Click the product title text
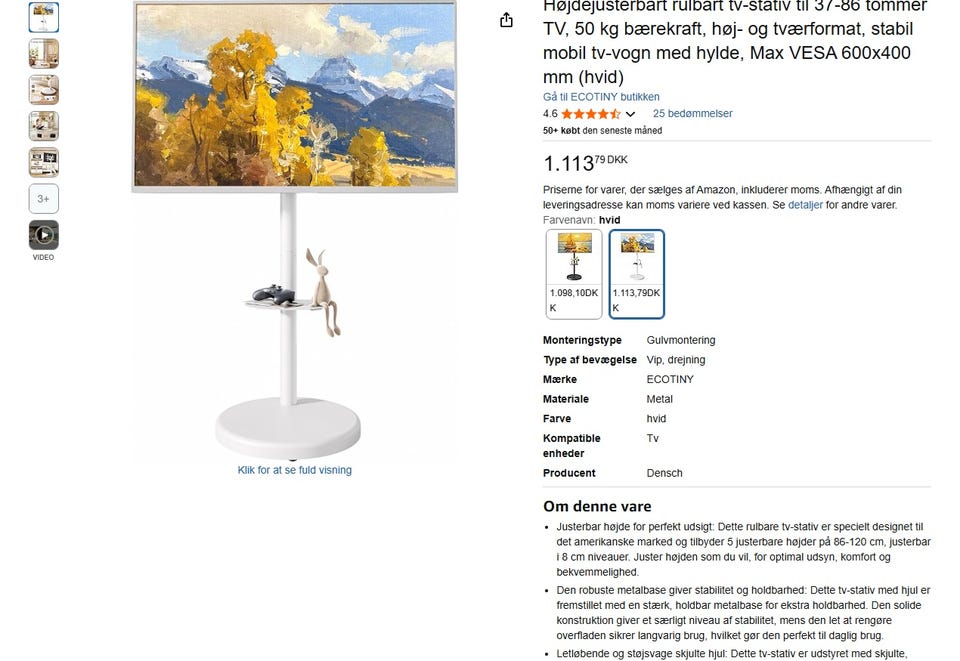The width and height of the screenshot is (960, 661). click(735, 42)
